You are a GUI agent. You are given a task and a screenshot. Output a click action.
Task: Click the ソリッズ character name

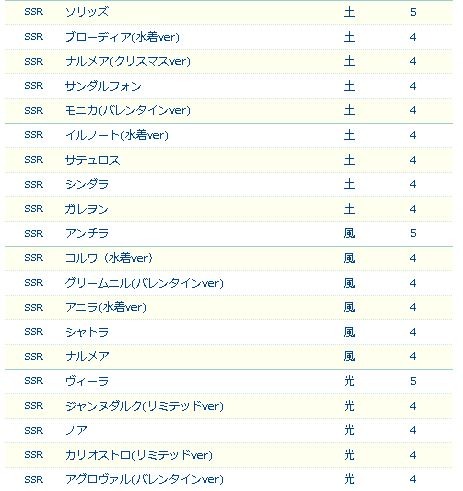click(87, 12)
